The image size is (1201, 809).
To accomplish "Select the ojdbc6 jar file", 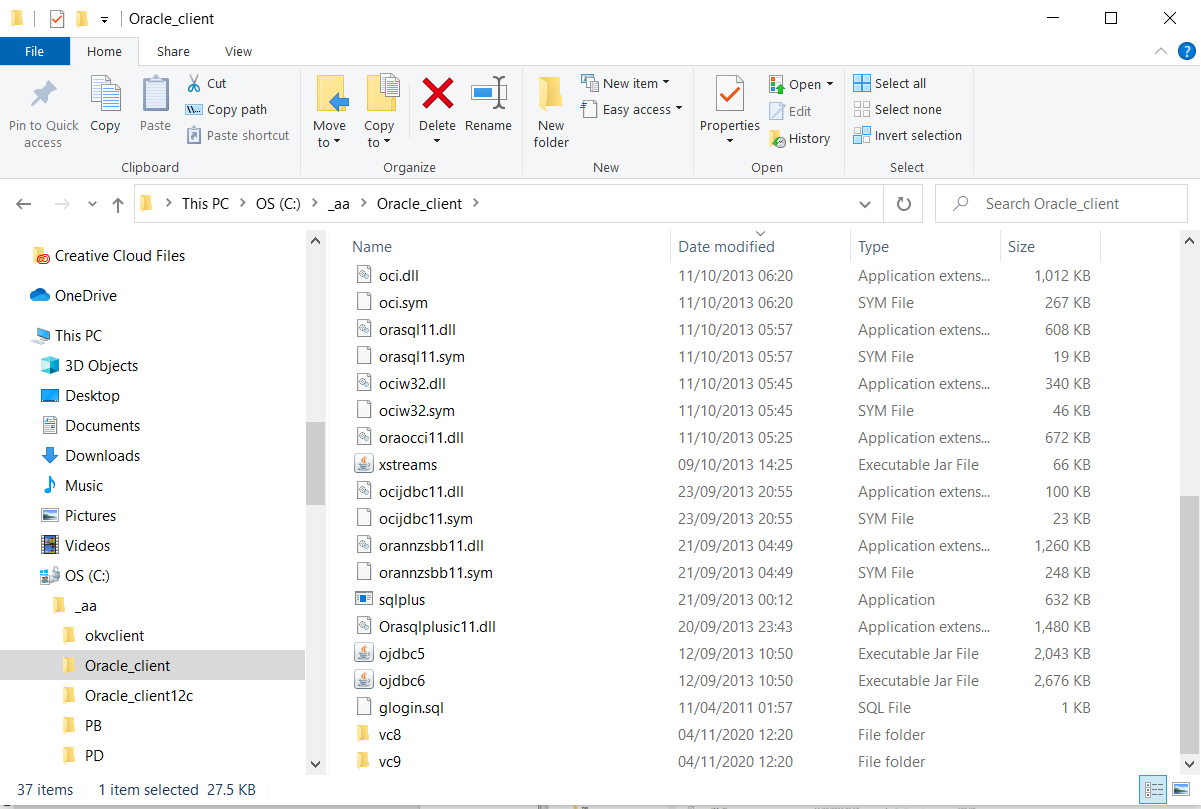I will (x=402, y=681).
